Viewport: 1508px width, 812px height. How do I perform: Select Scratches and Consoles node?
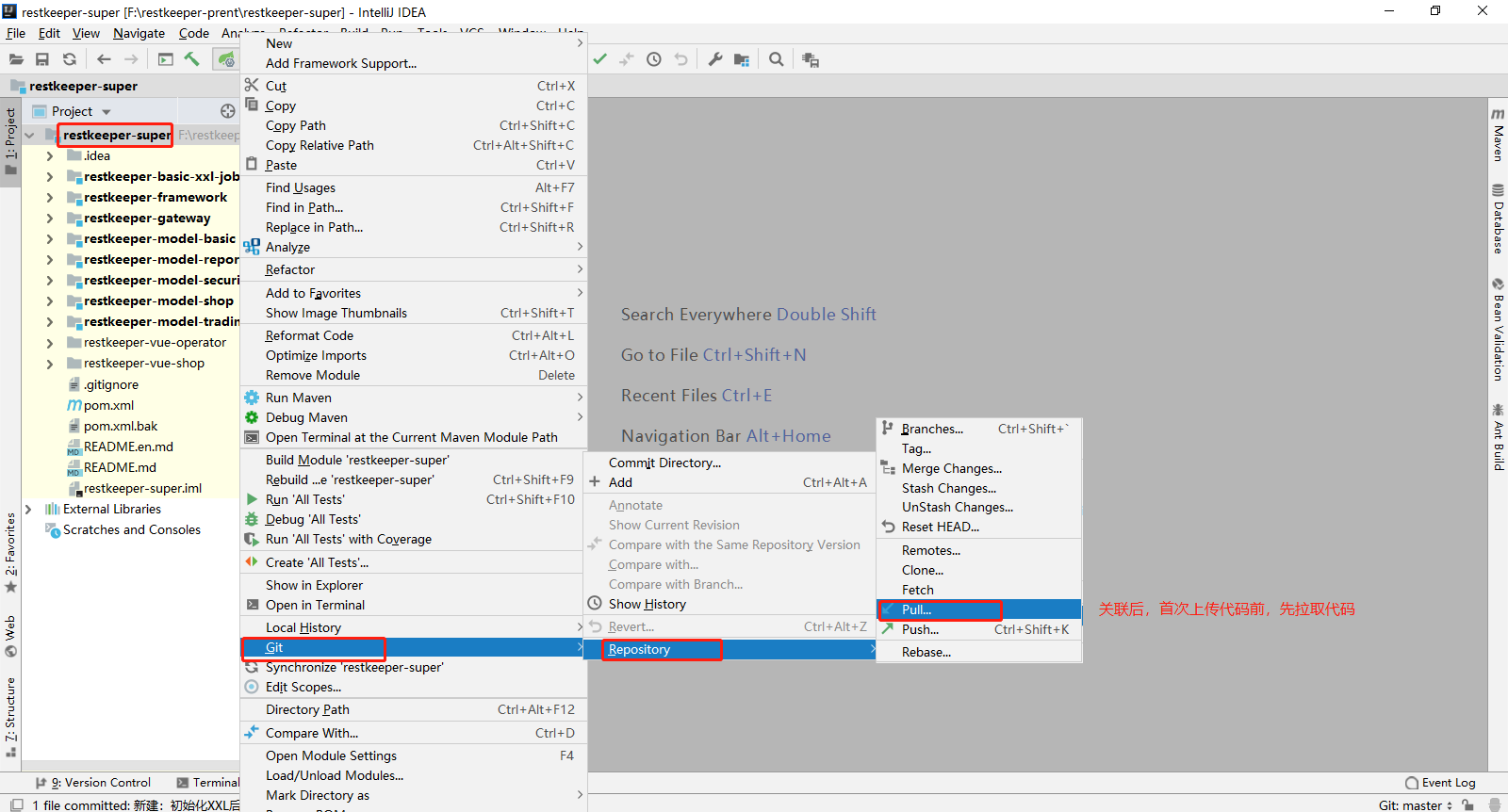coord(131,529)
